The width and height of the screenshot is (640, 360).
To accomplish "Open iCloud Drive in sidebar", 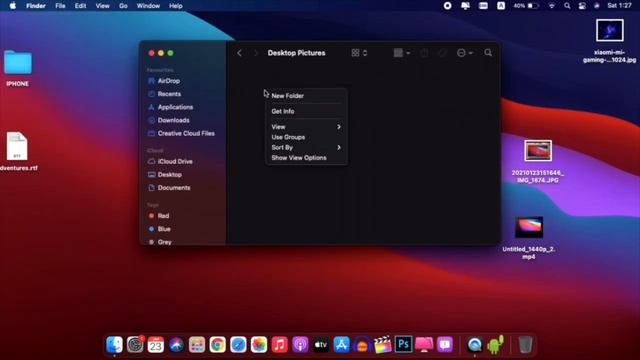I will coord(170,161).
